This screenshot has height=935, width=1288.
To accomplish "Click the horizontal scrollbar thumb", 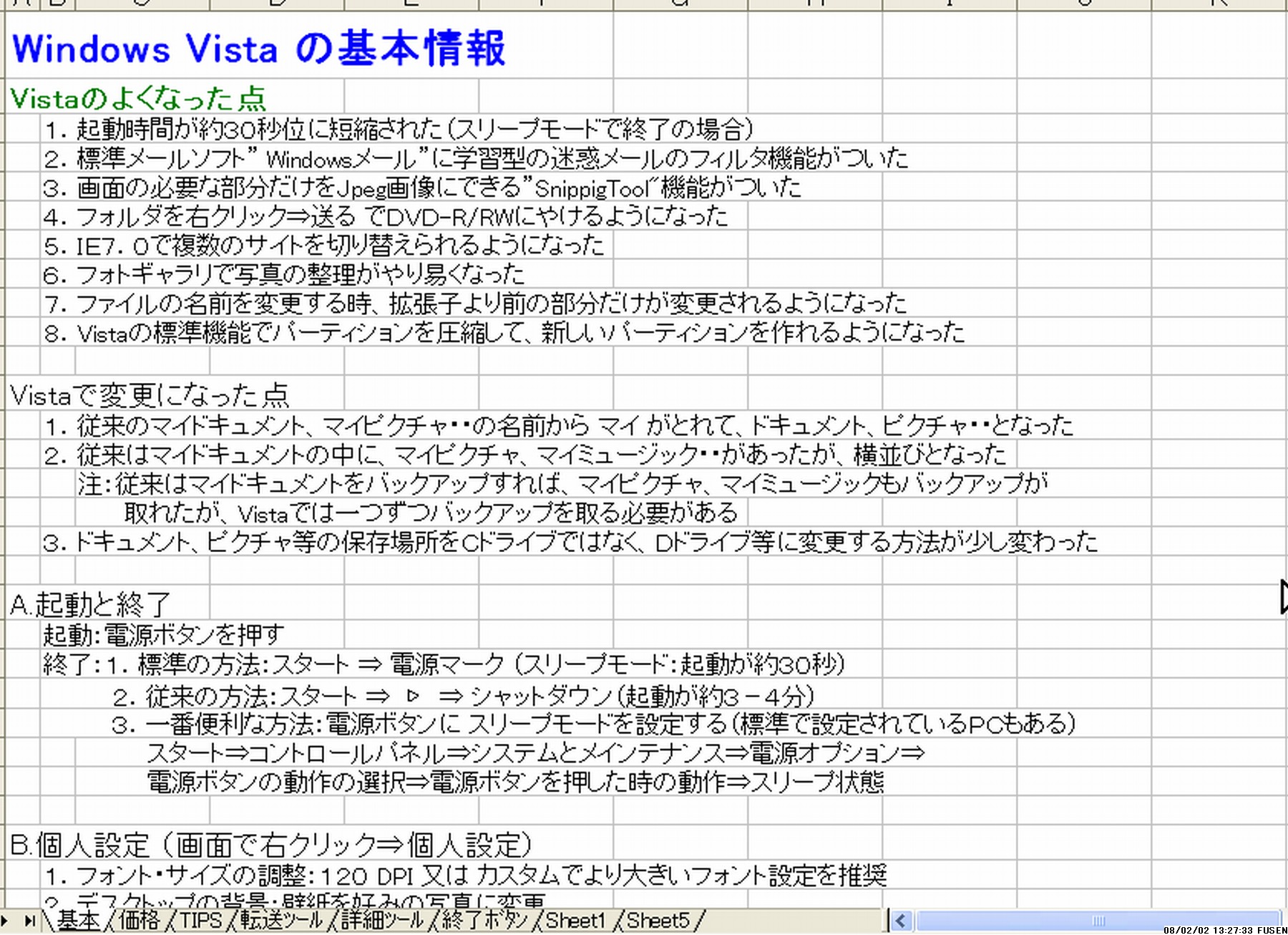I will pos(1098,921).
